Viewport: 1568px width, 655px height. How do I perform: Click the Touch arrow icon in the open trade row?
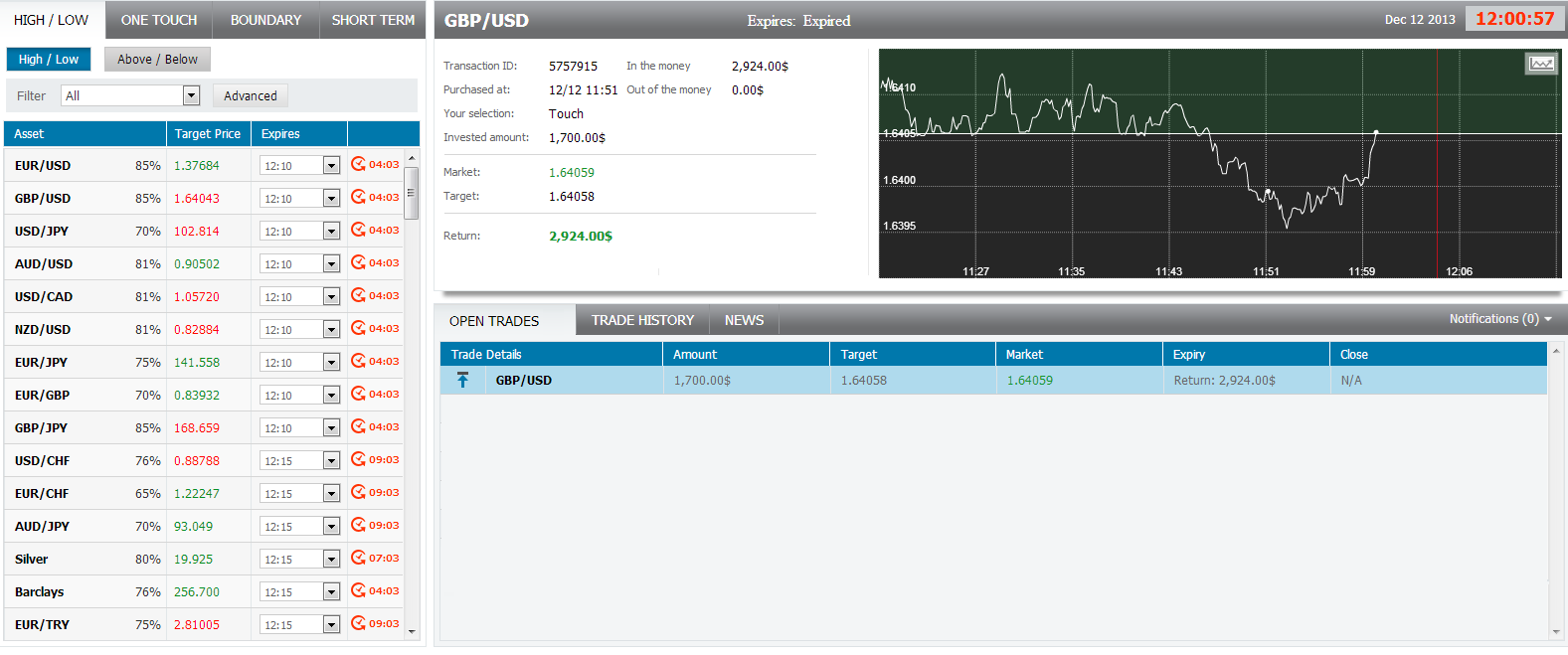462,380
